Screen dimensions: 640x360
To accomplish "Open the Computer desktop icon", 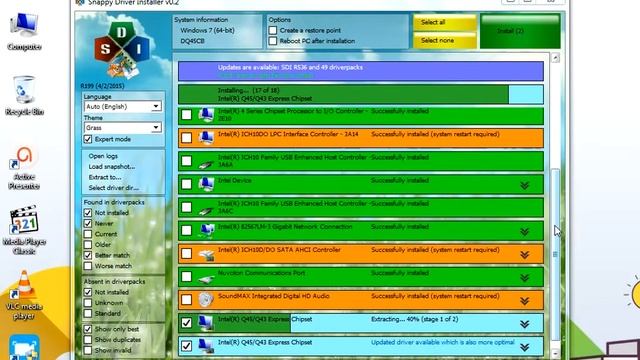I will [x=24, y=32].
